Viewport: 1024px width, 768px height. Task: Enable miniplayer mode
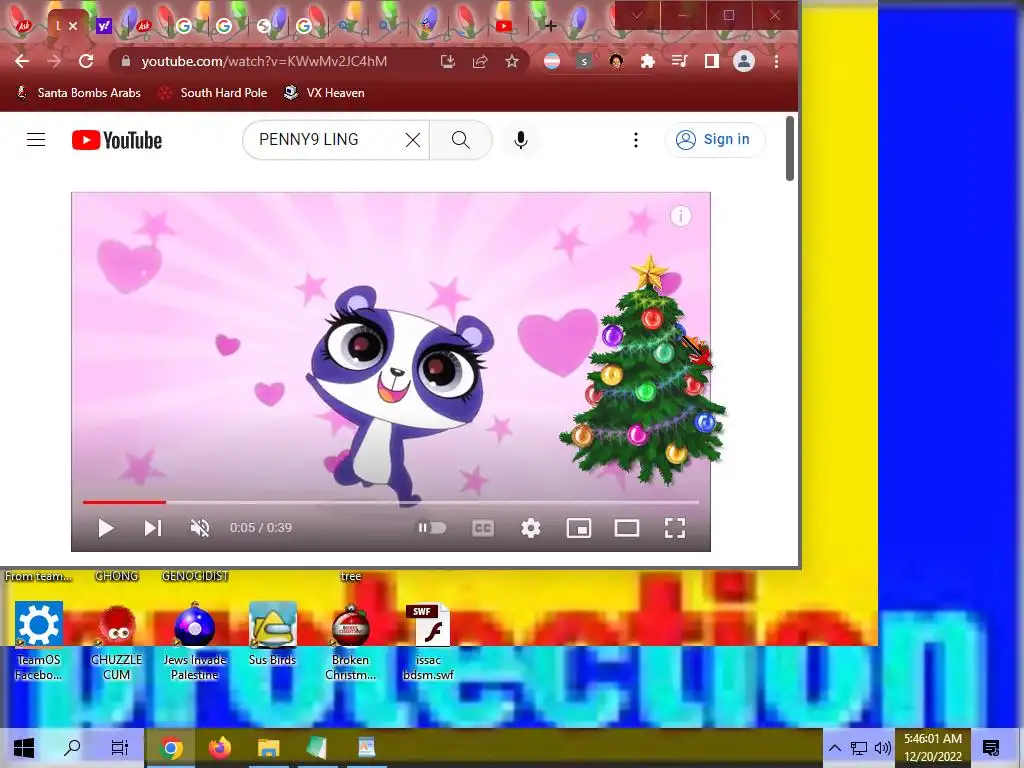(x=579, y=528)
